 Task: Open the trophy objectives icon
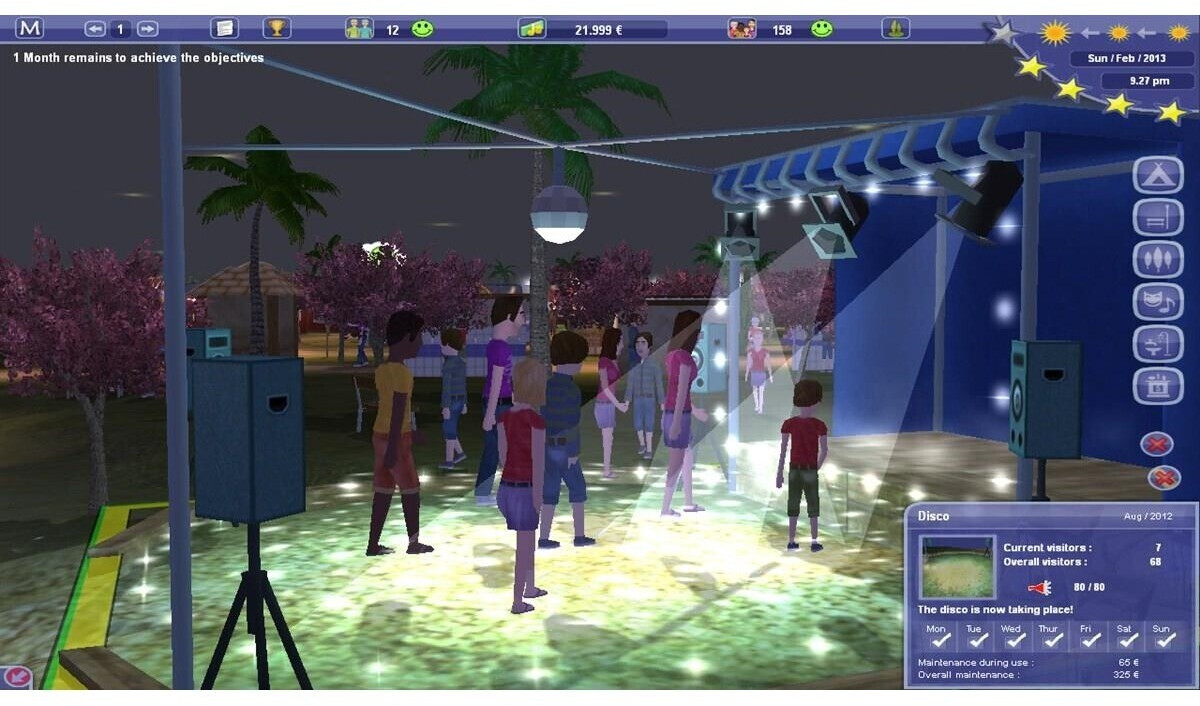(x=276, y=28)
